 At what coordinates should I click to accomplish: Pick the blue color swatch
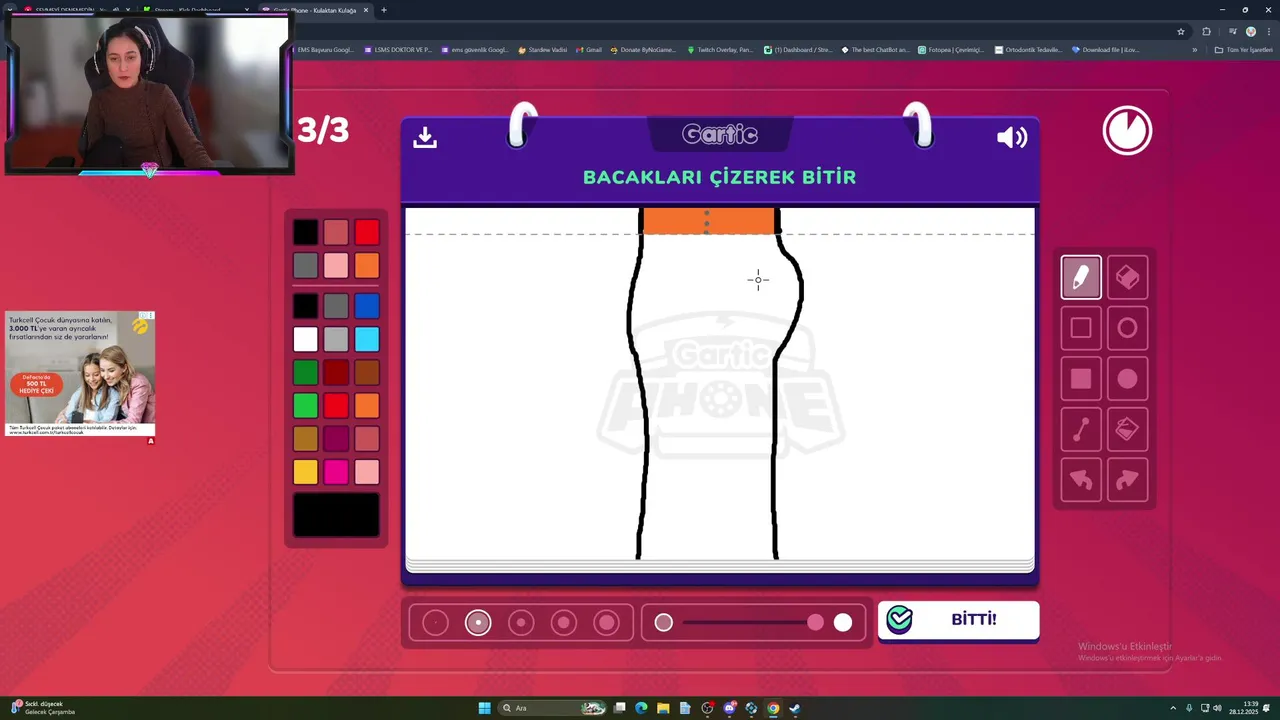[367, 306]
